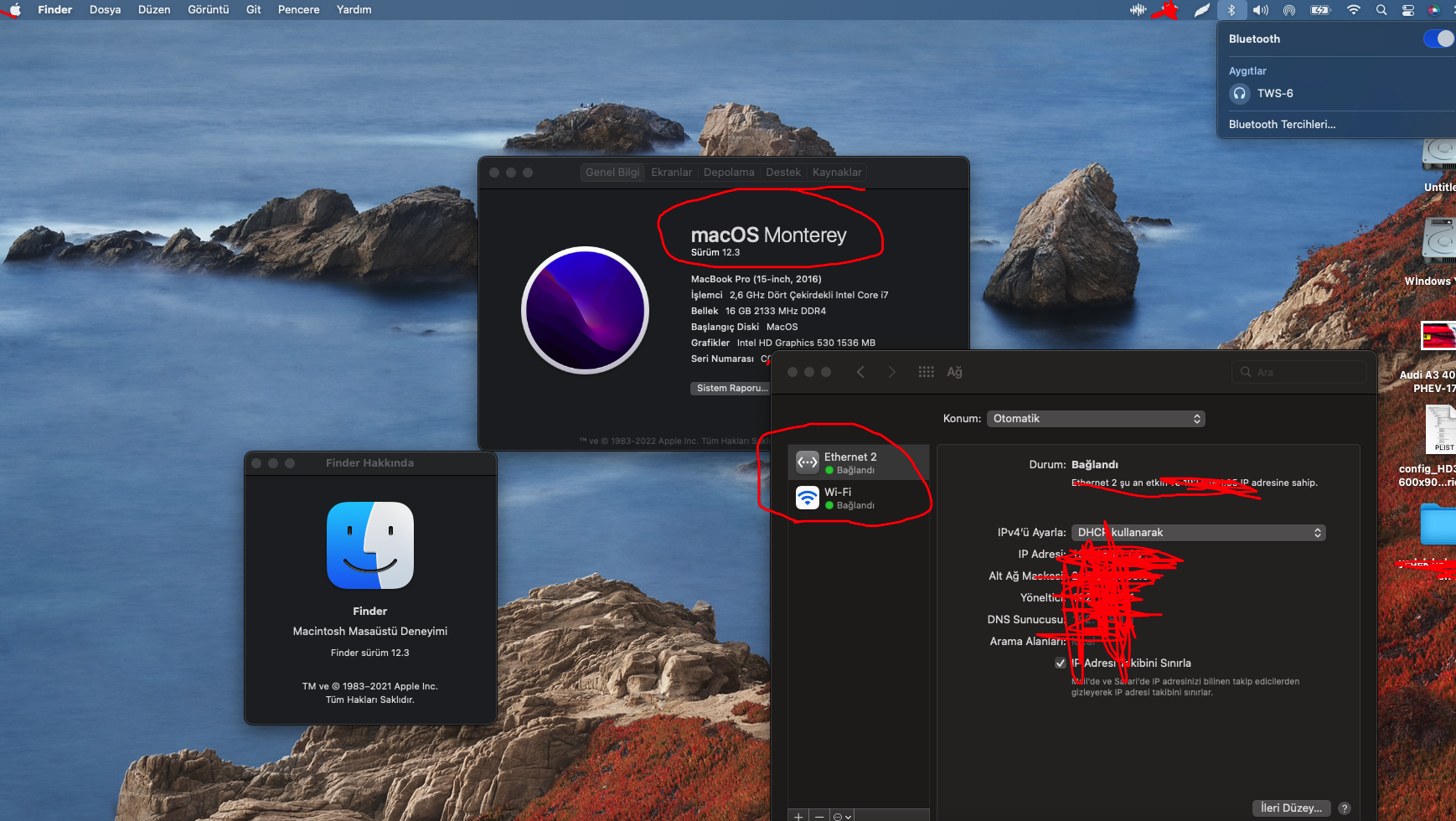Open Bluetooth Tercihleri

point(1283,125)
